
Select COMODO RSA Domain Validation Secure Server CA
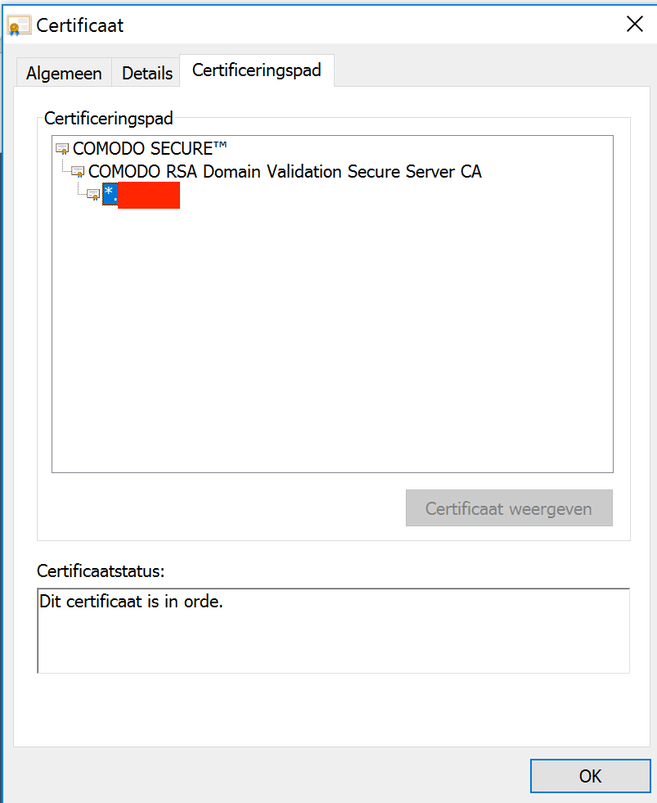pyautogui.click(x=285, y=172)
